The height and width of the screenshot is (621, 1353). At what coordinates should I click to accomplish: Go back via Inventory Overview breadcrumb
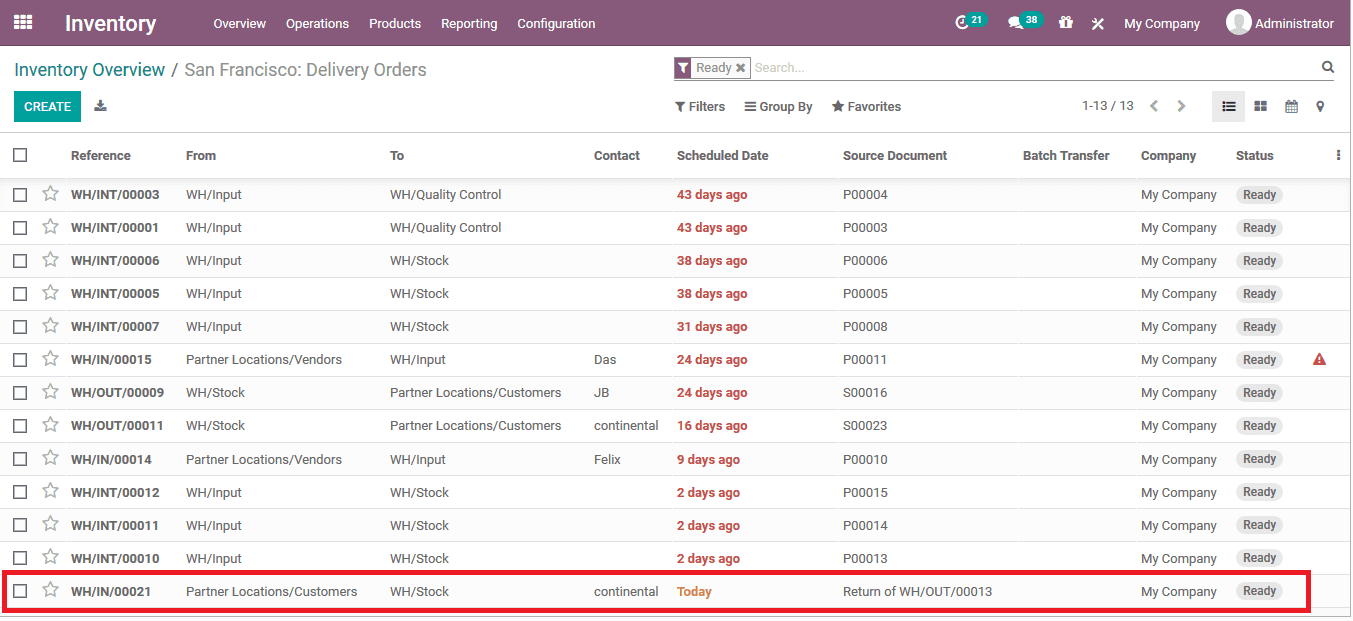point(89,69)
